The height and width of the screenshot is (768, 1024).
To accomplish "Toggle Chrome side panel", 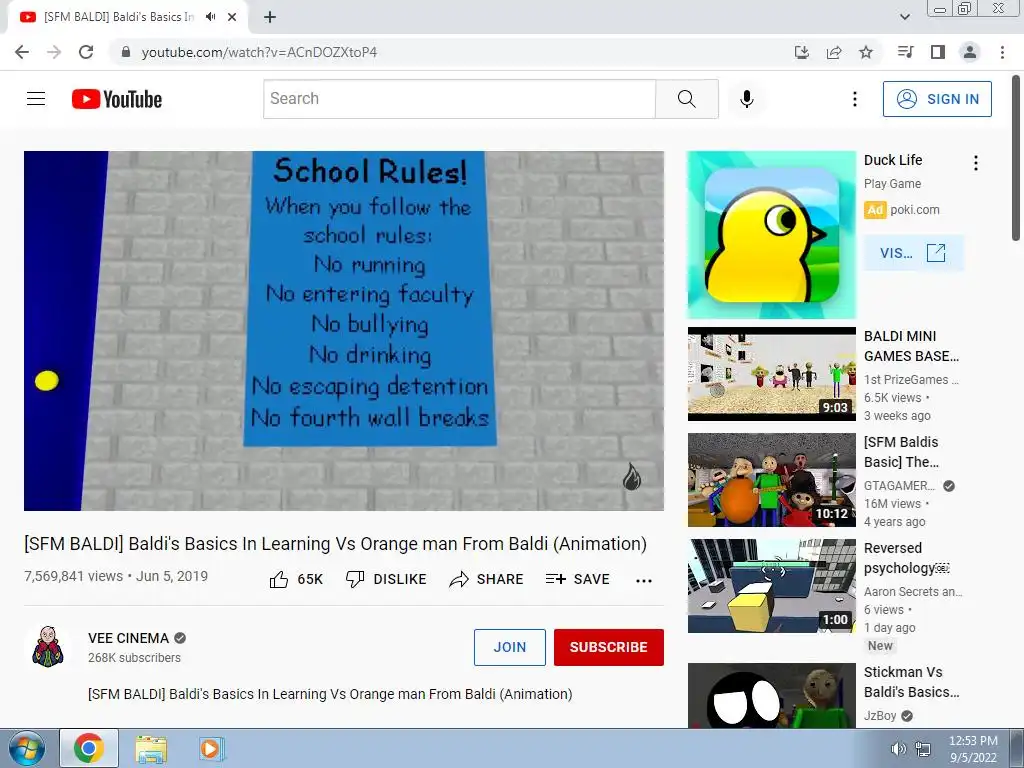I will (938, 52).
